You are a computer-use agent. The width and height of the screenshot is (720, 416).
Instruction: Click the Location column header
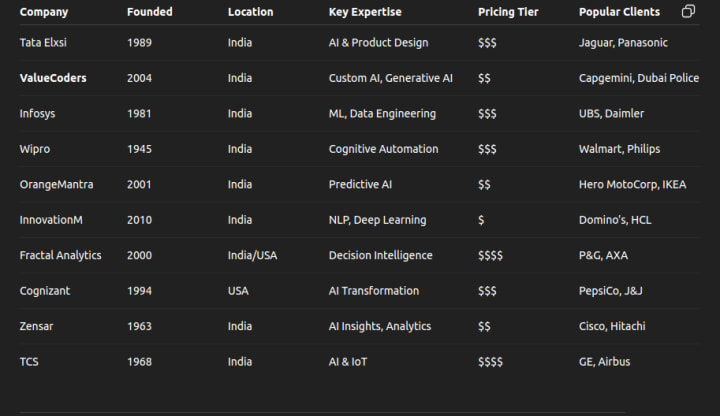click(x=250, y=12)
